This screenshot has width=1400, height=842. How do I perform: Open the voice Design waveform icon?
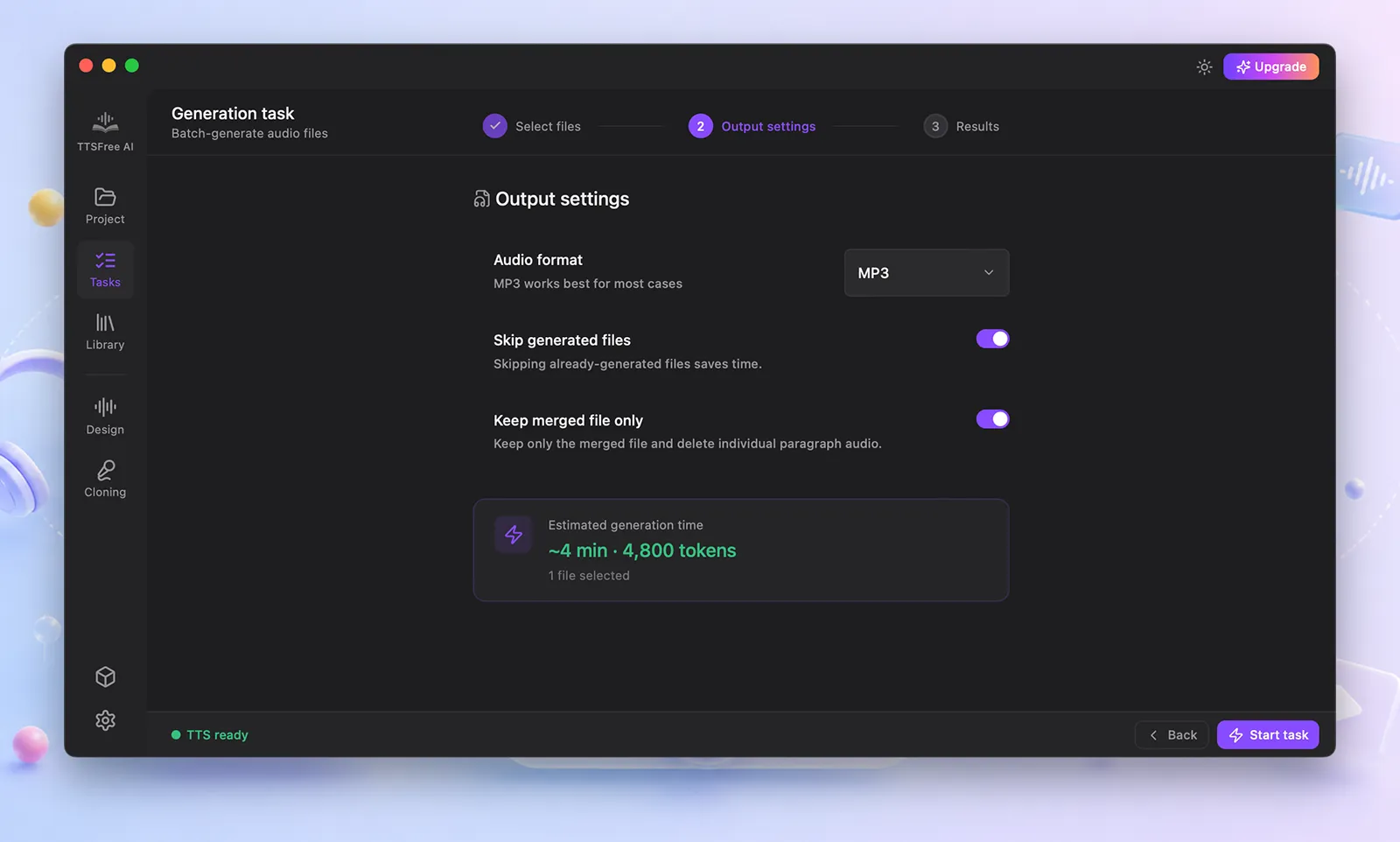(x=105, y=407)
